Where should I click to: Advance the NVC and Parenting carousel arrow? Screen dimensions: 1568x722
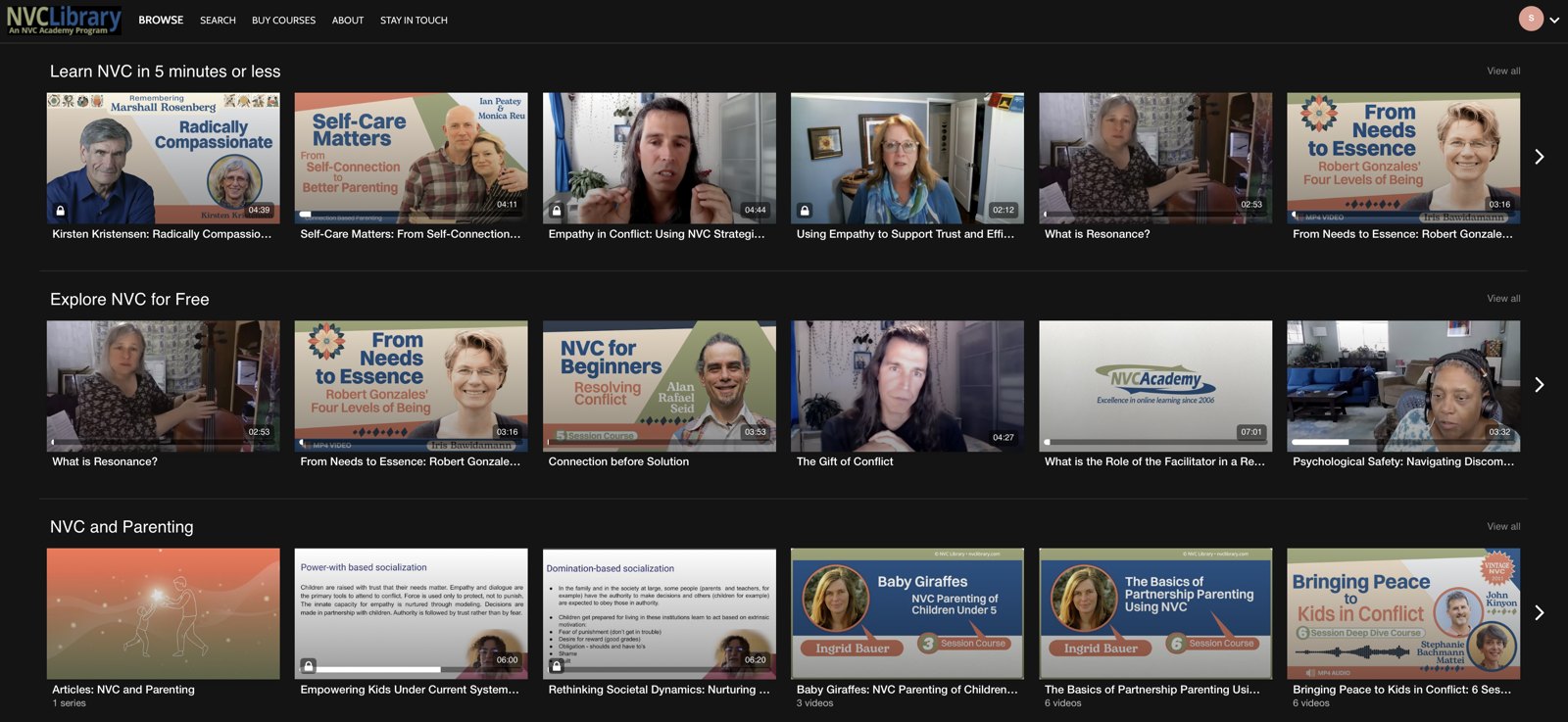[1539, 612]
